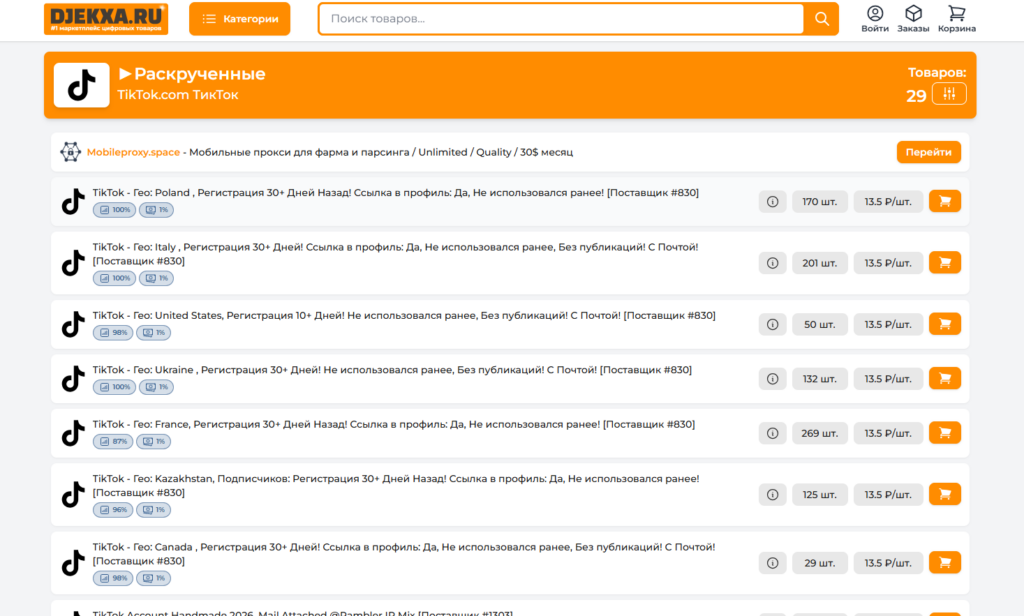1024x616 pixels.
Task: Open the filter settings sliders button
Action: [x=949, y=94]
